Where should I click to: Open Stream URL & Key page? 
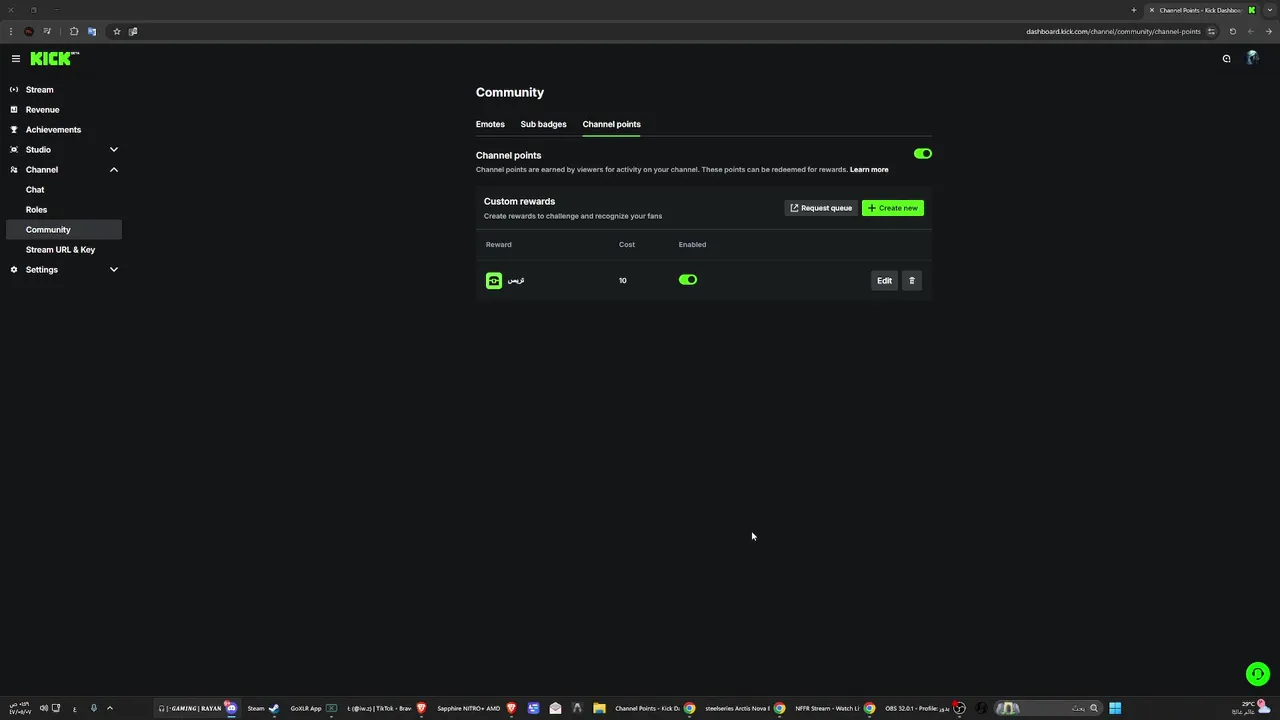pyautogui.click(x=61, y=250)
